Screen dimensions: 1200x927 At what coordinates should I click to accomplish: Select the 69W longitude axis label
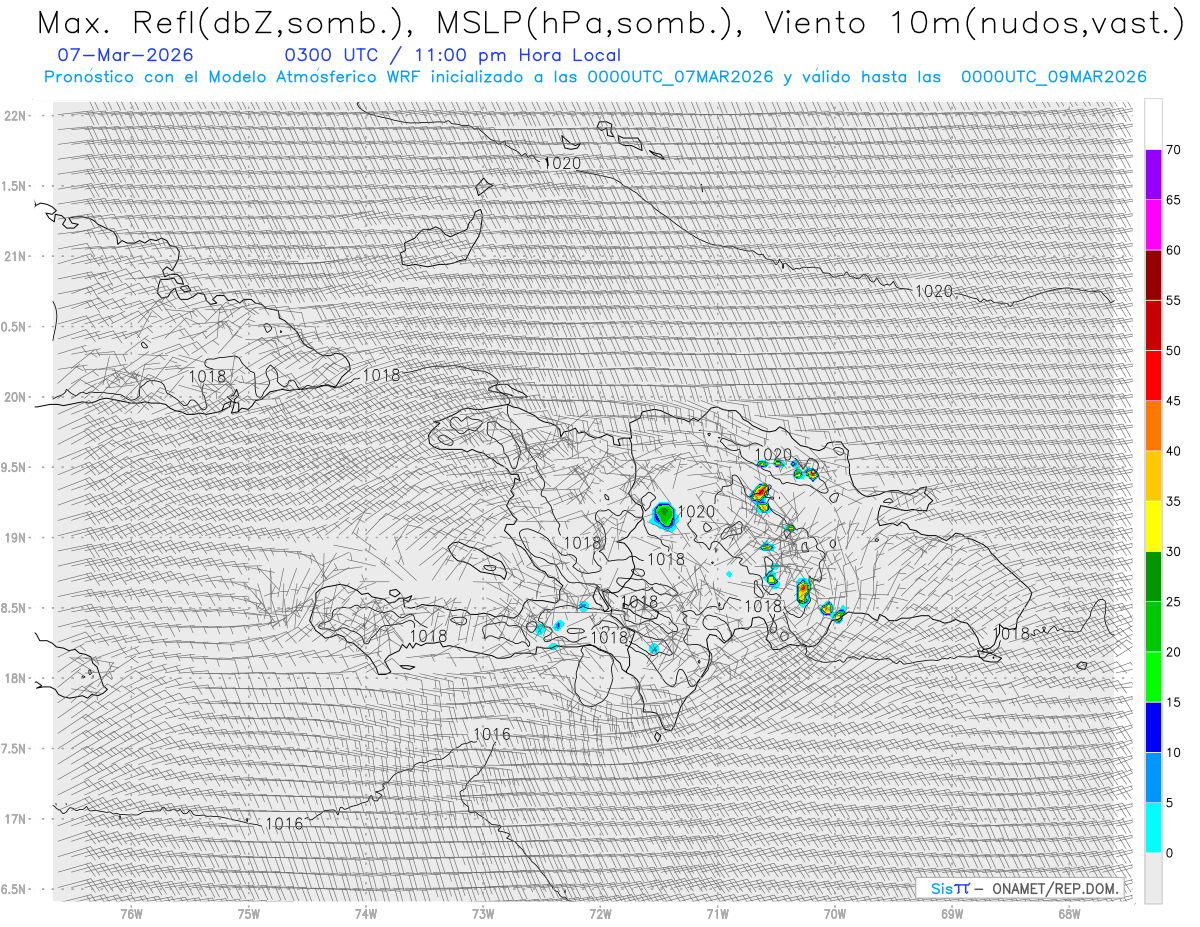952,914
